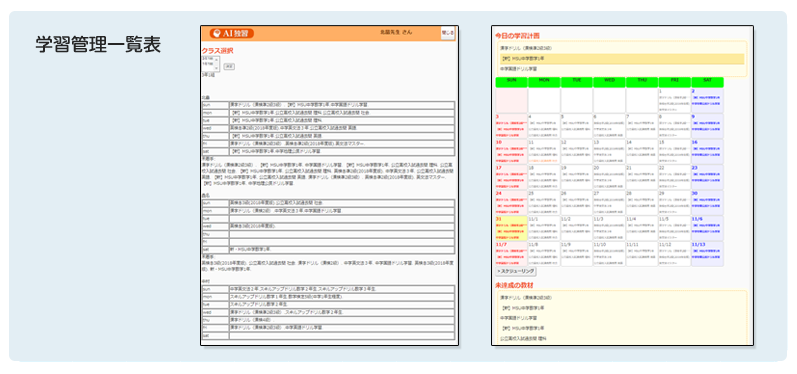This screenshot has height=374, width=797.
Task: Click the FRI calendar column header
Action: pos(675,82)
